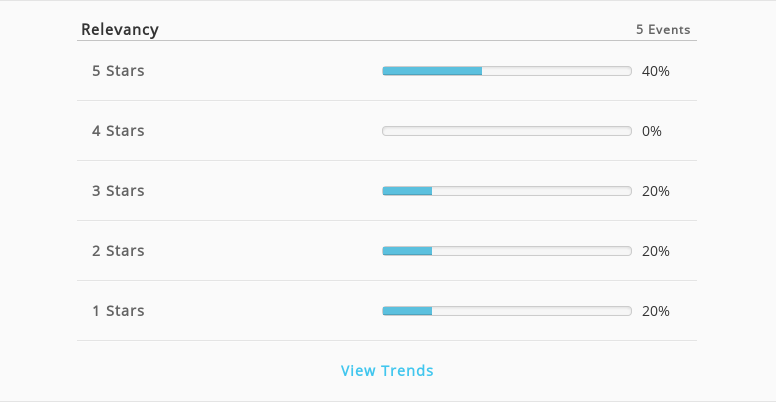Screen dimensions: 776x402
Task: Open the View Trends link
Action: click(x=387, y=371)
